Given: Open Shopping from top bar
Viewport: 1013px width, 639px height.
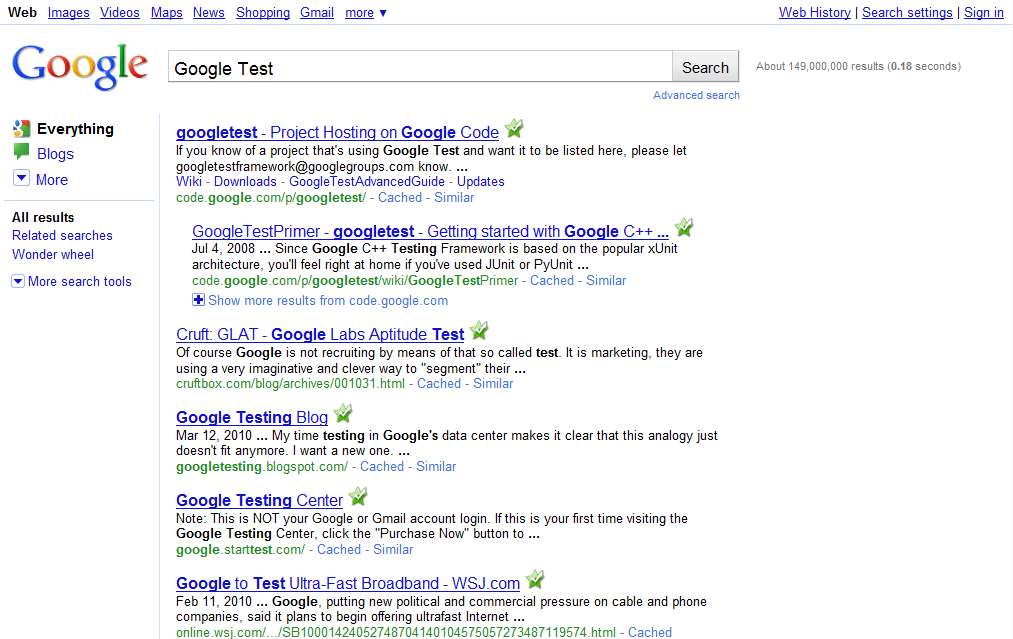Looking at the screenshot, I should pos(263,12).
